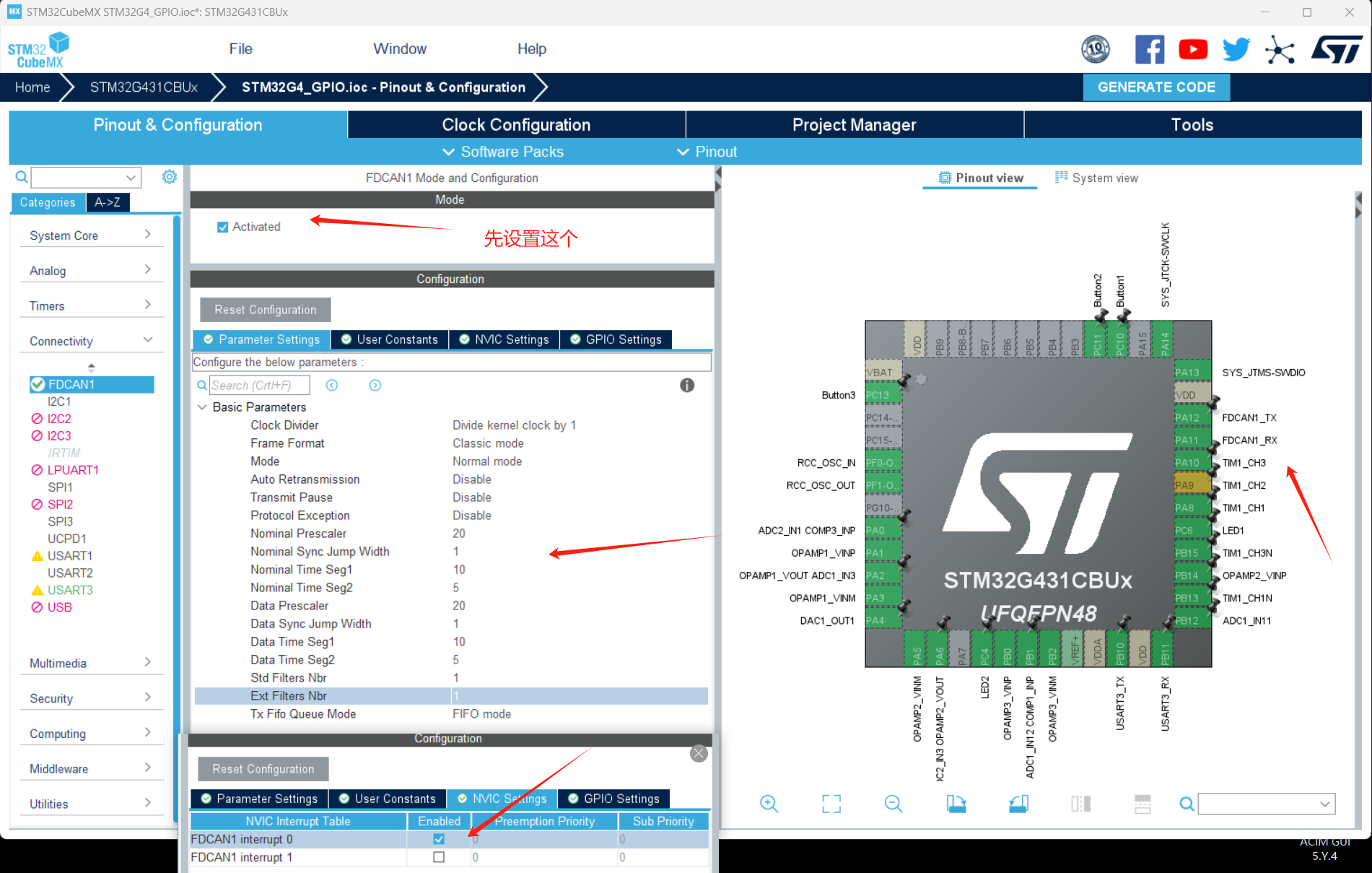The image size is (1372, 873).
Task: Click the STM32G431CBUx breadcrumb
Action: tap(144, 87)
